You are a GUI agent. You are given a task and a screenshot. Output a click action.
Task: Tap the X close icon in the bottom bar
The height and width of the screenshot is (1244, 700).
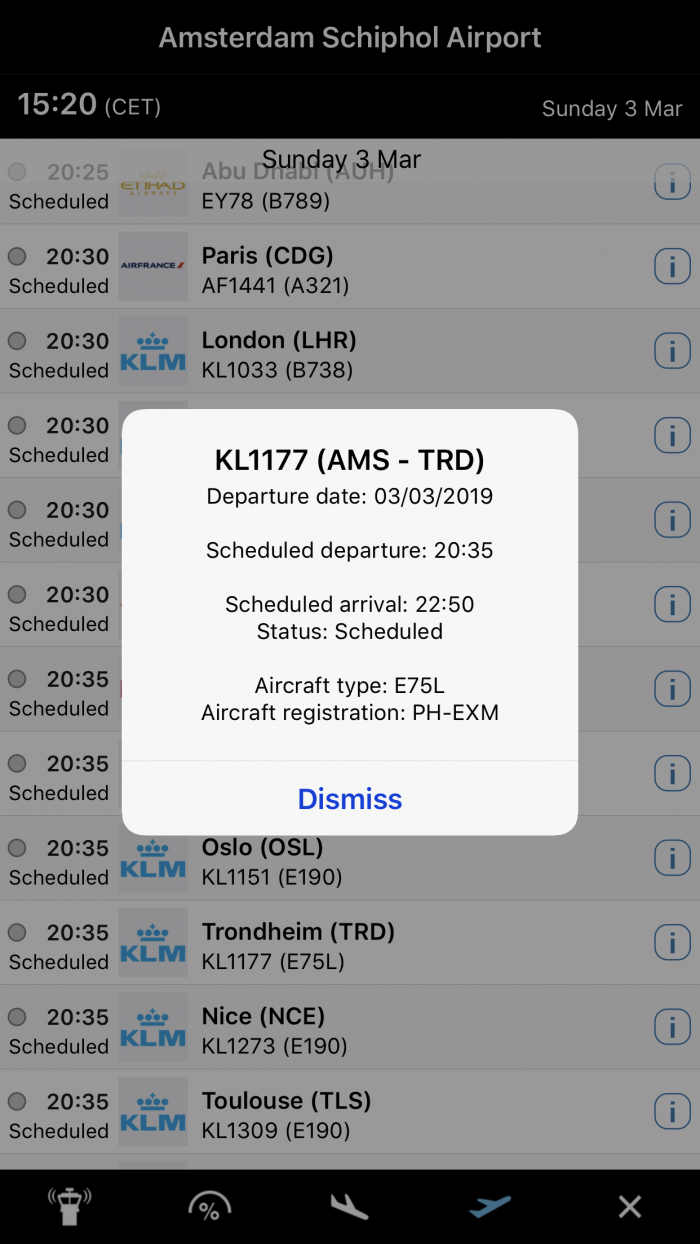tap(630, 1206)
